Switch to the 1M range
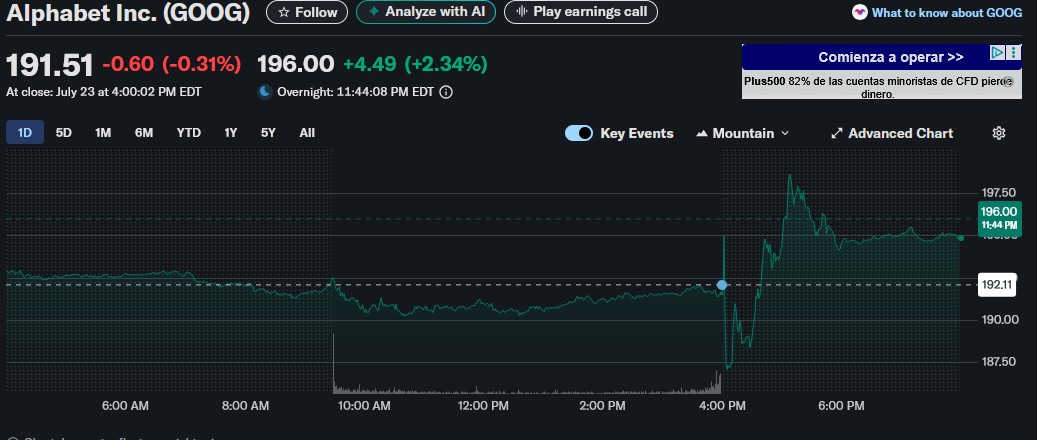The width and height of the screenshot is (1037, 440). (x=103, y=132)
